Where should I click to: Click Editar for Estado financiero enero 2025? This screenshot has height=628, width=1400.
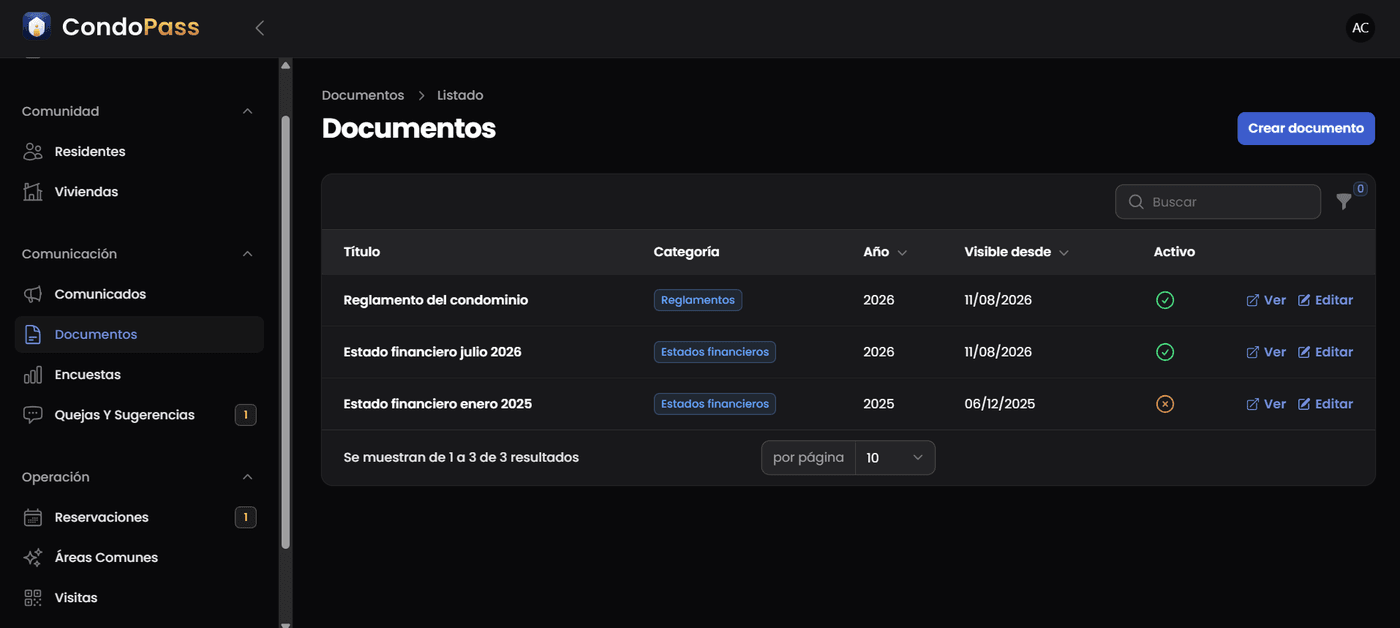[x=1325, y=404]
